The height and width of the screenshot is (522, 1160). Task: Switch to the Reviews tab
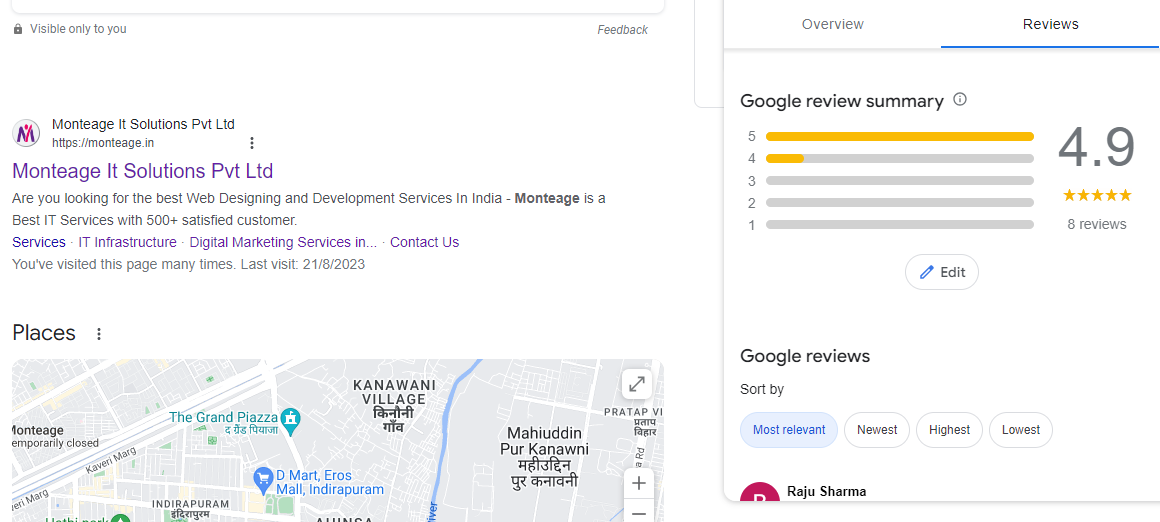(1051, 24)
